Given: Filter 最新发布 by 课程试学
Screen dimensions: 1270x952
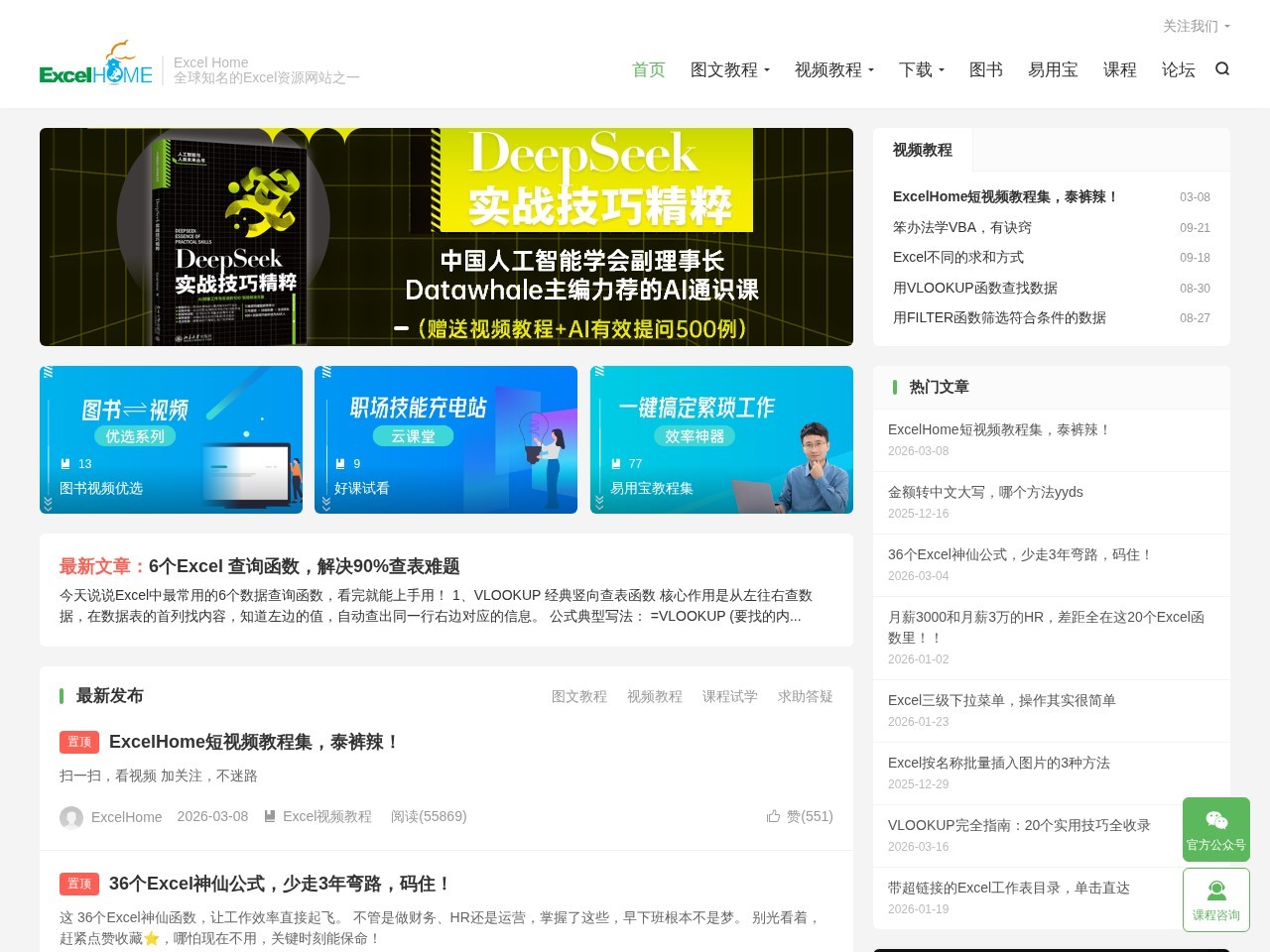Looking at the screenshot, I should (x=730, y=696).
